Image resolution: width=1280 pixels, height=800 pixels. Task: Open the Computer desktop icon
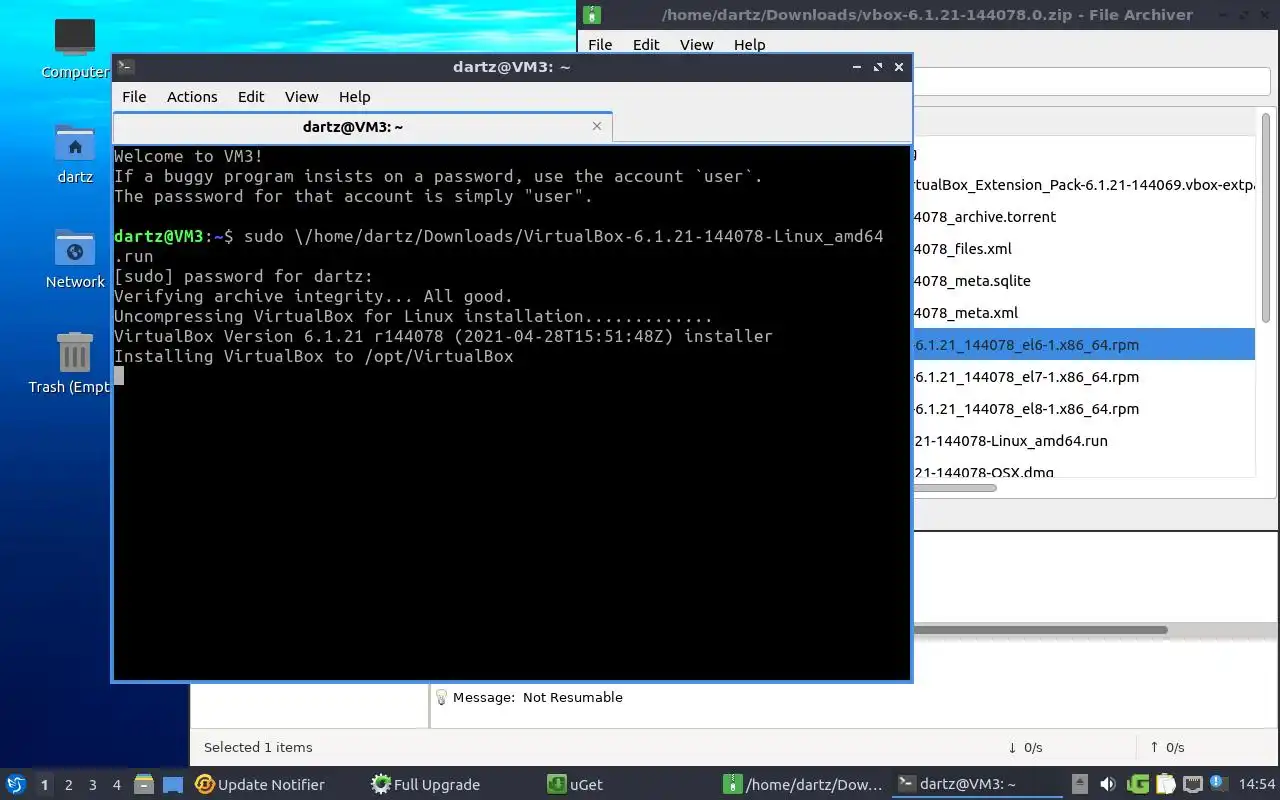point(75,48)
